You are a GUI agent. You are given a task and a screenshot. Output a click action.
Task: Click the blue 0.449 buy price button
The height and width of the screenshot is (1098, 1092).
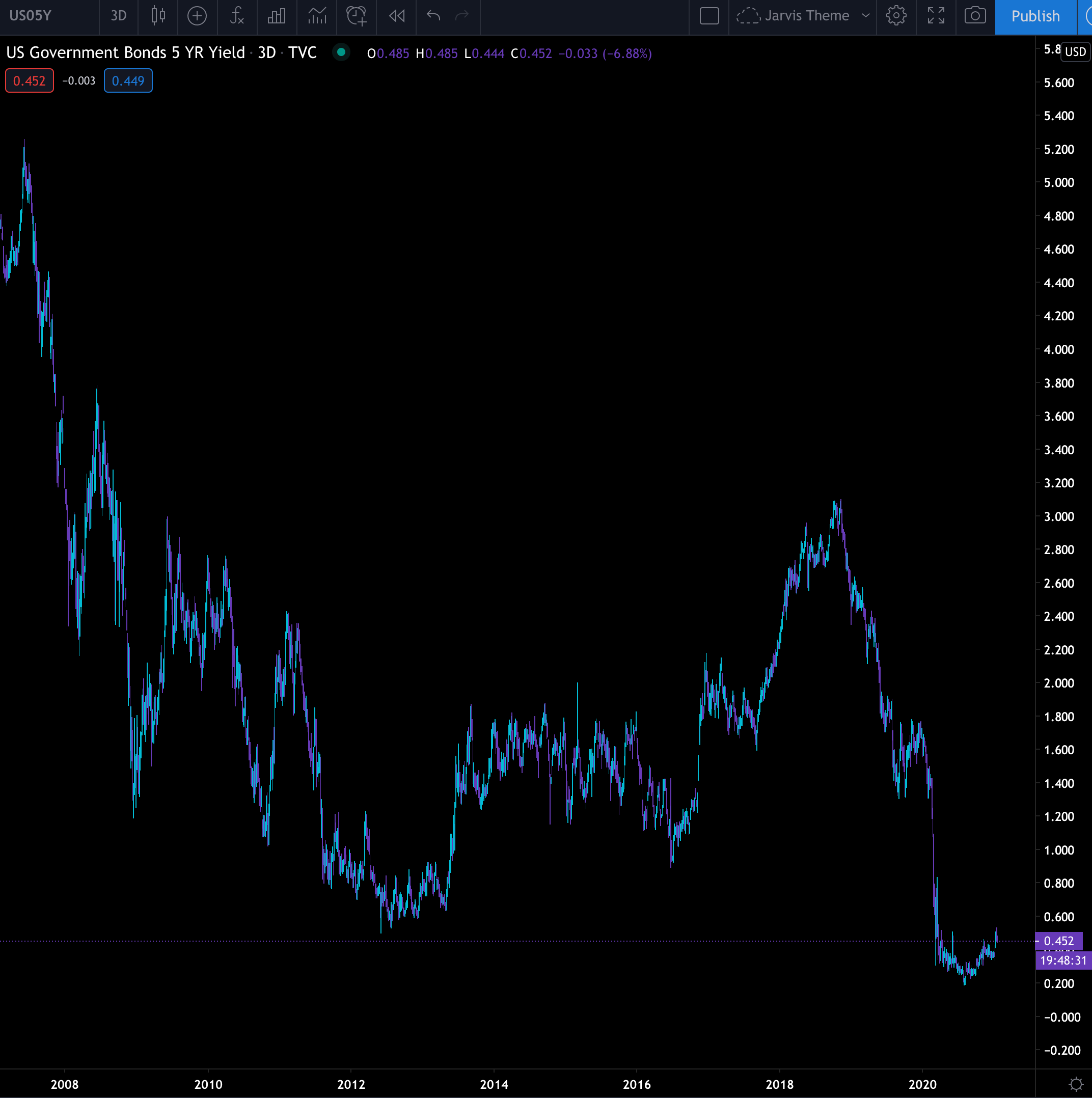128,80
